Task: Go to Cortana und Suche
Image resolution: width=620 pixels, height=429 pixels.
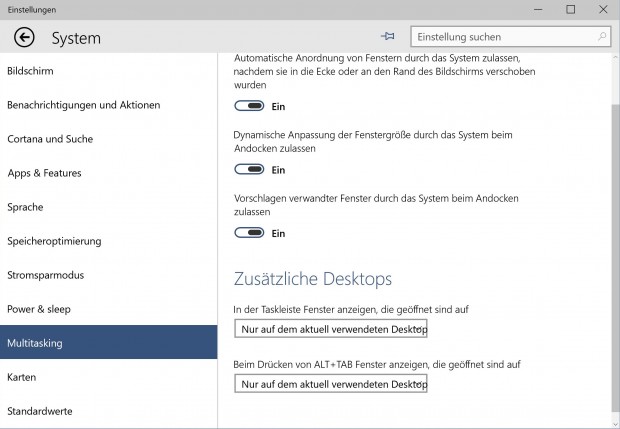Action: (x=108, y=139)
